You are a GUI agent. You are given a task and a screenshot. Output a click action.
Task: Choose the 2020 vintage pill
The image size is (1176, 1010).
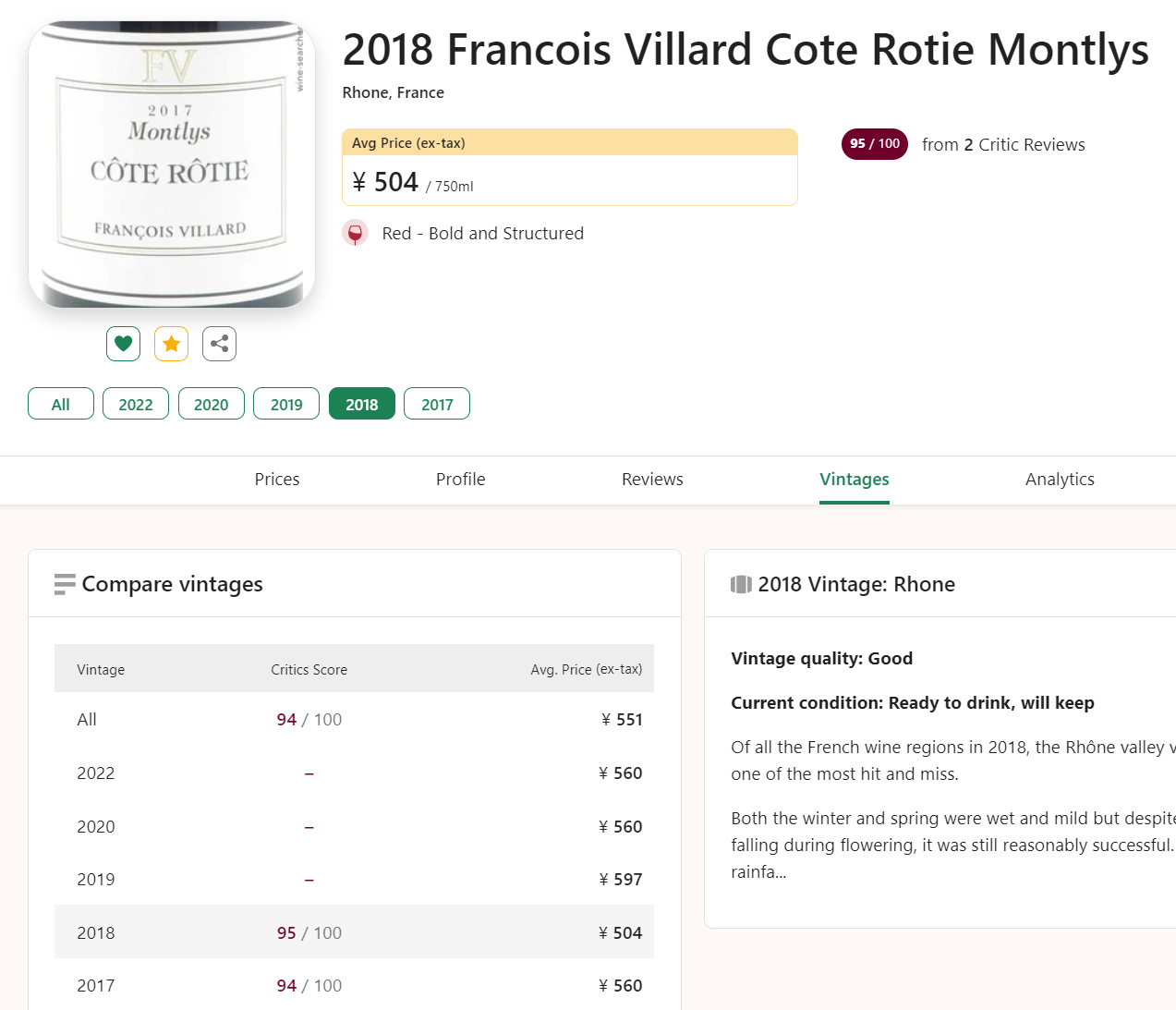point(212,404)
